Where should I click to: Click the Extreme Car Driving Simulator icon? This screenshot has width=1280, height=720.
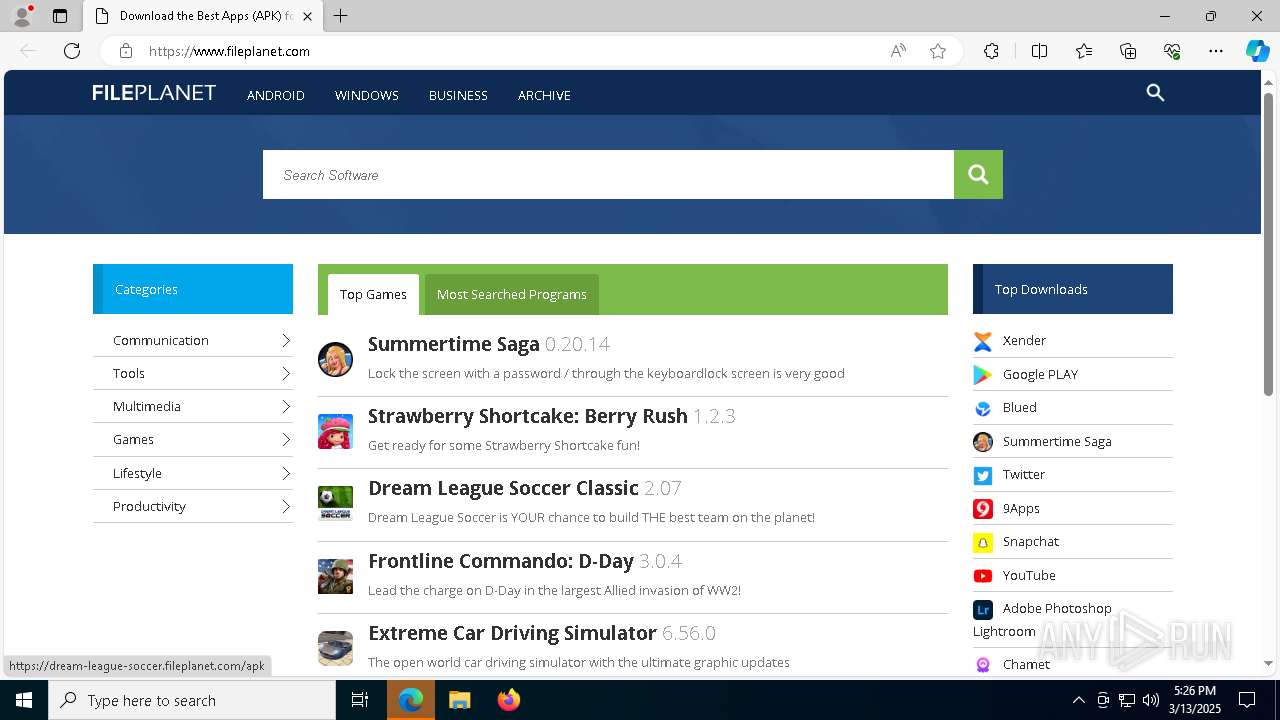pyautogui.click(x=335, y=648)
